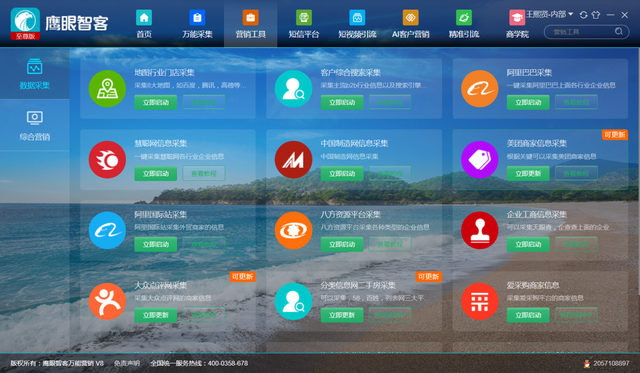Launch 企业工商信息采集 with 立即启动
The width and height of the screenshot is (640, 373).
528,244
